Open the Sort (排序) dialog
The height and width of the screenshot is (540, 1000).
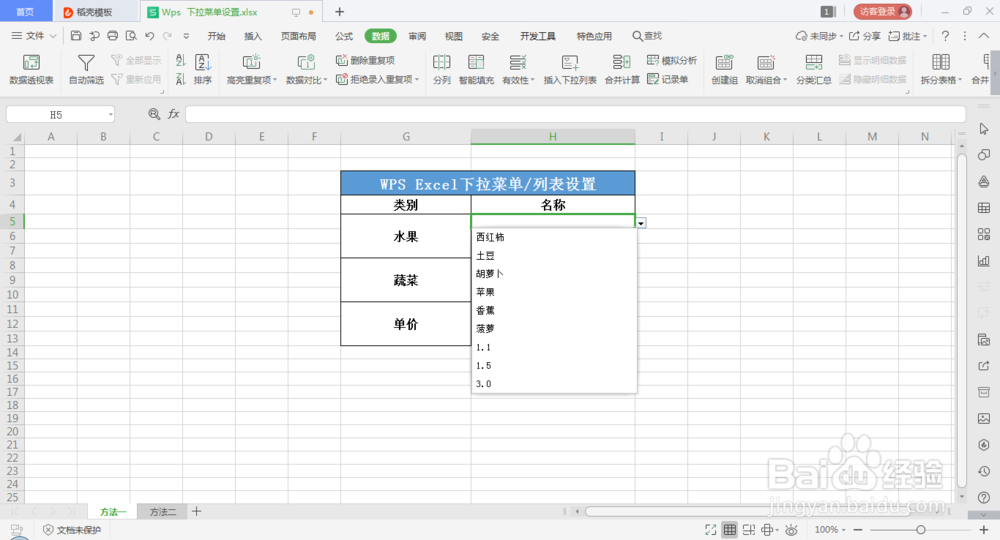click(203, 69)
